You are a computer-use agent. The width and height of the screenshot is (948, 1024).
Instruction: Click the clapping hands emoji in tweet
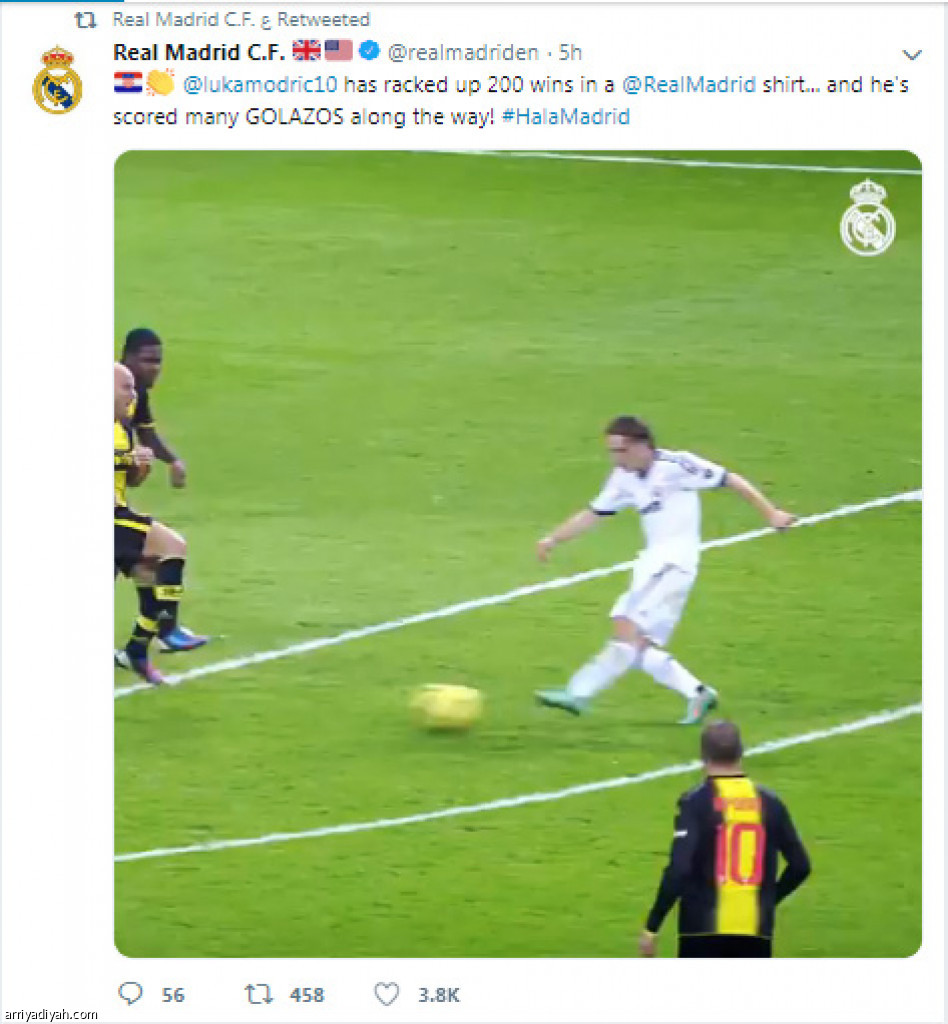(160, 83)
